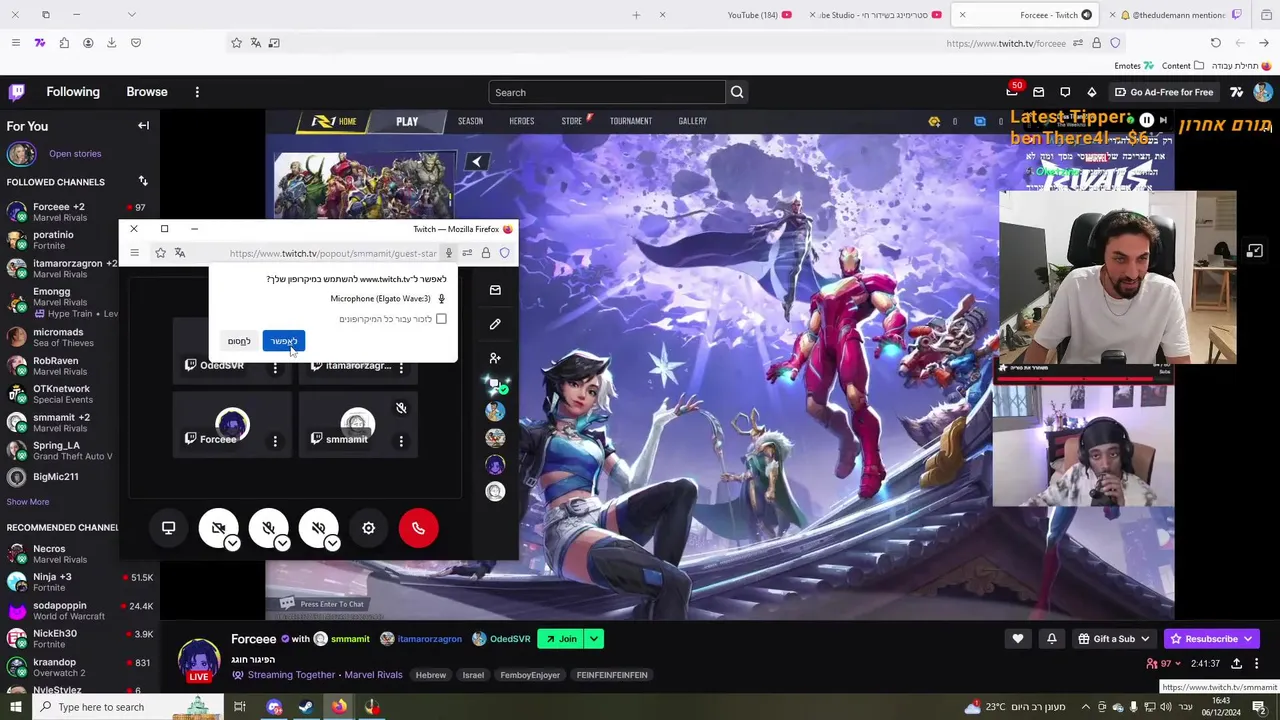This screenshot has height=720, width=1280.
Task: Click the search magnifier button
Action: (737, 92)
